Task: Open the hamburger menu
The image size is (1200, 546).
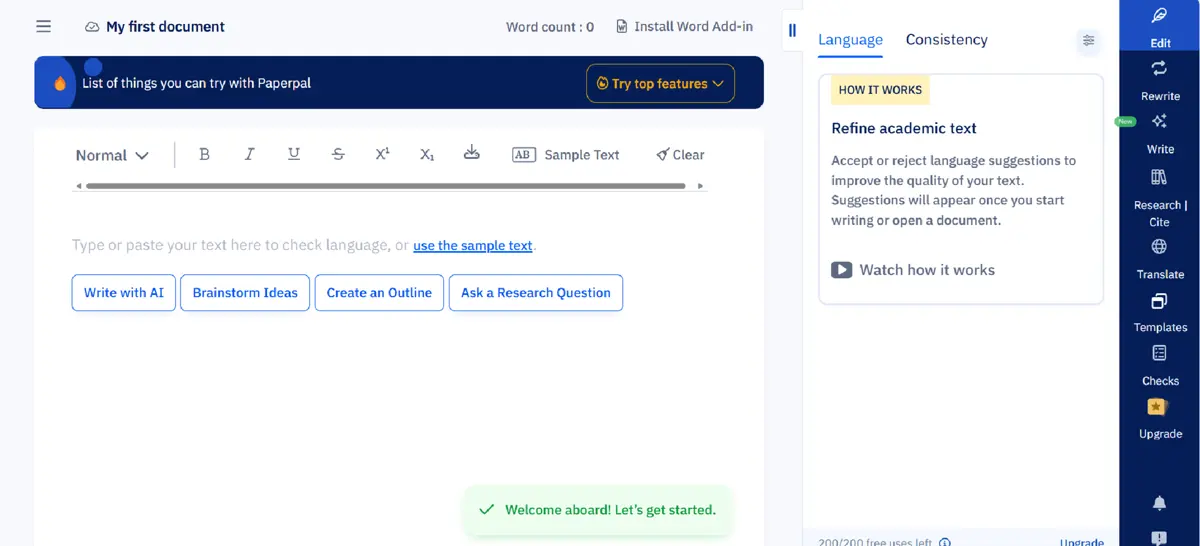Action: pyautogui.click(x=43, y=26)
